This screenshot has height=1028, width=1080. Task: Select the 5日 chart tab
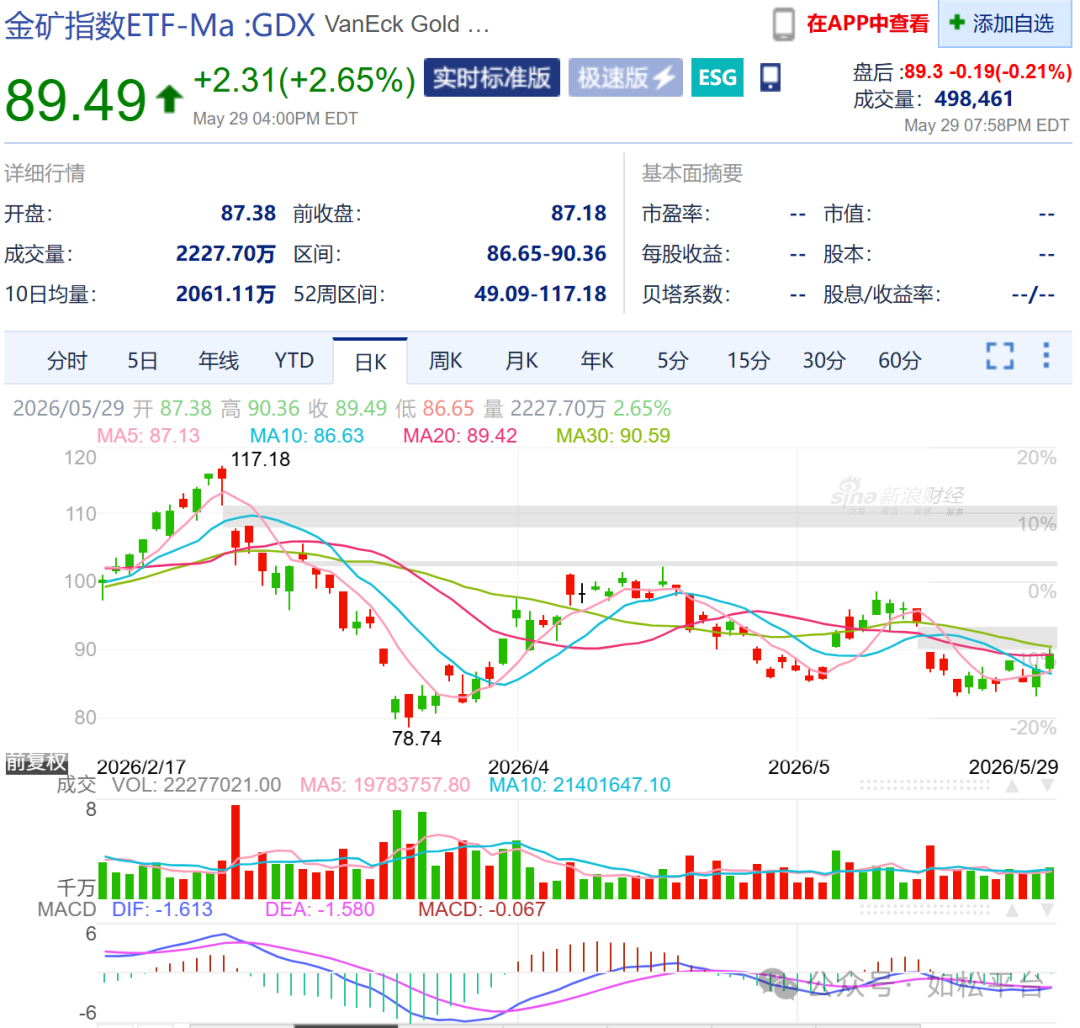pyautogui.click(x=143, y=360)
